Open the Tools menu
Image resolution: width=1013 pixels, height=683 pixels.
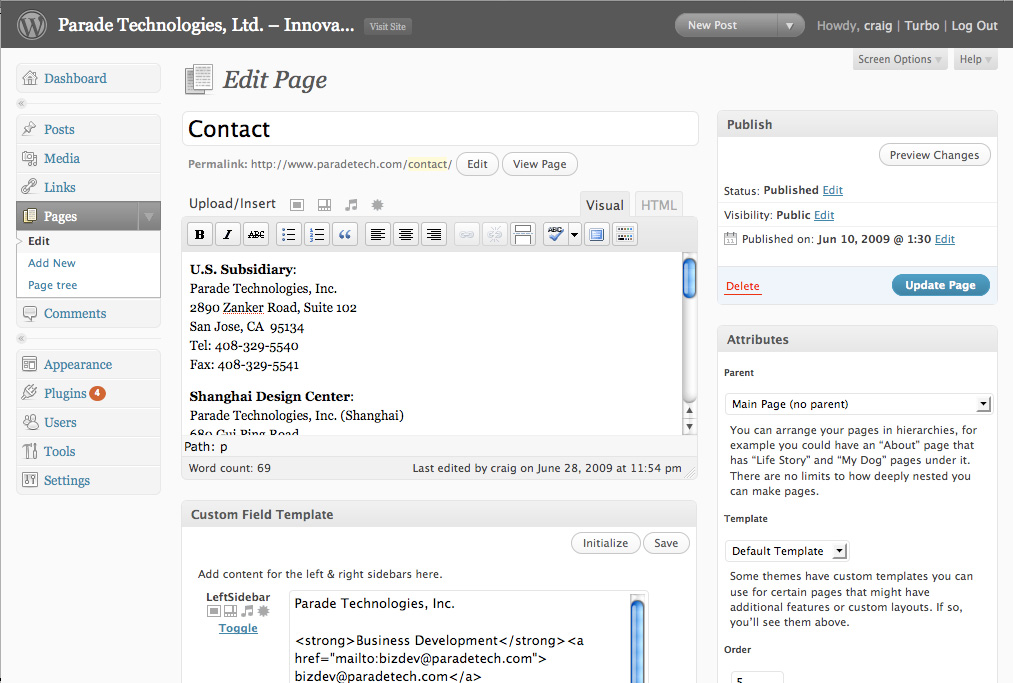[89, 452]
